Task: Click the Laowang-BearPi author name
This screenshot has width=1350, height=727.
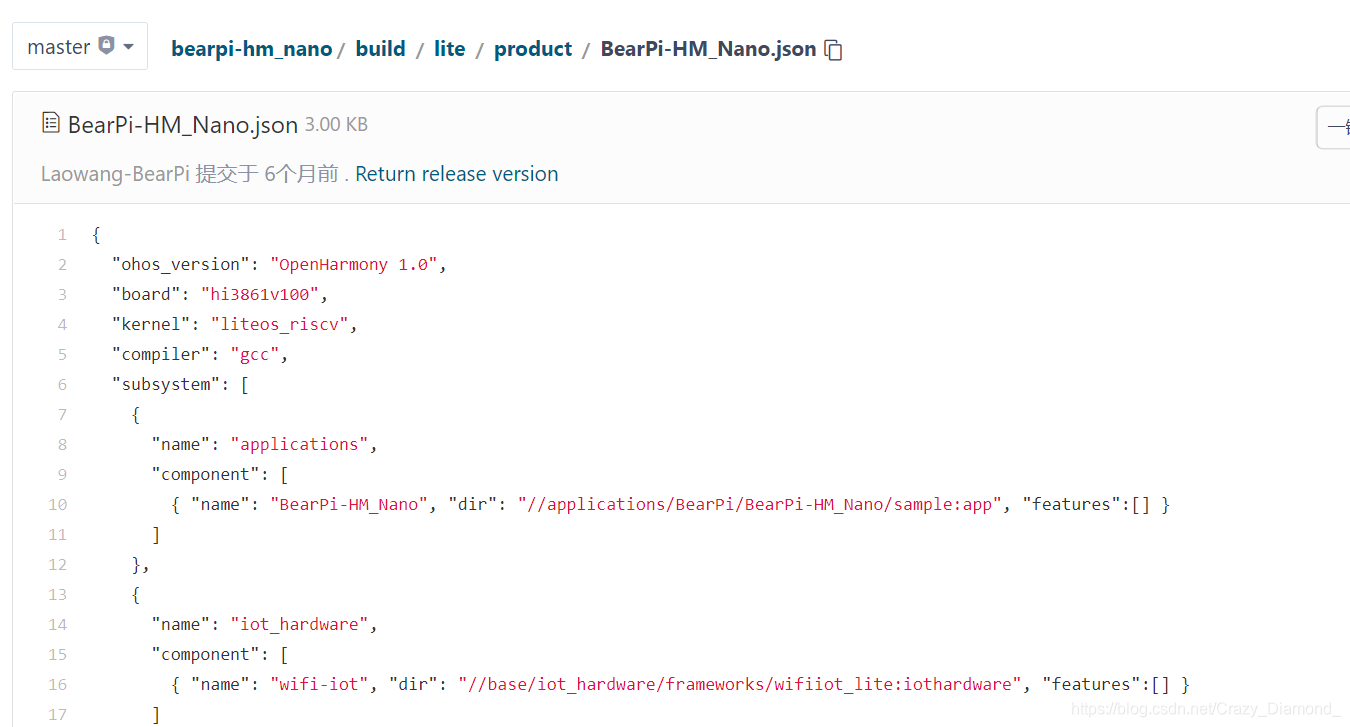Action: pyautogui.click(x=115, y=174)
